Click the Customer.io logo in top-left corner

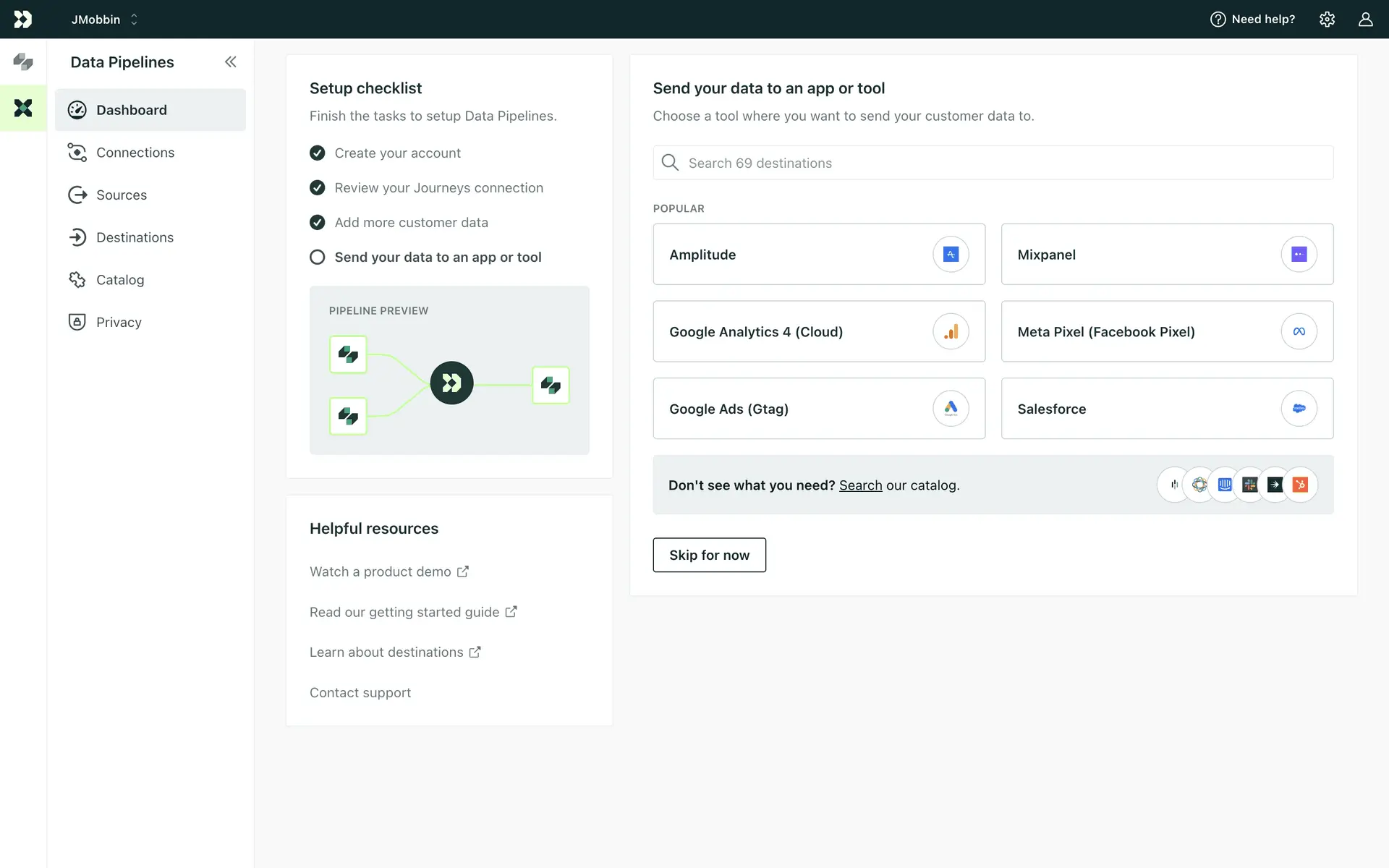[23, 20]
